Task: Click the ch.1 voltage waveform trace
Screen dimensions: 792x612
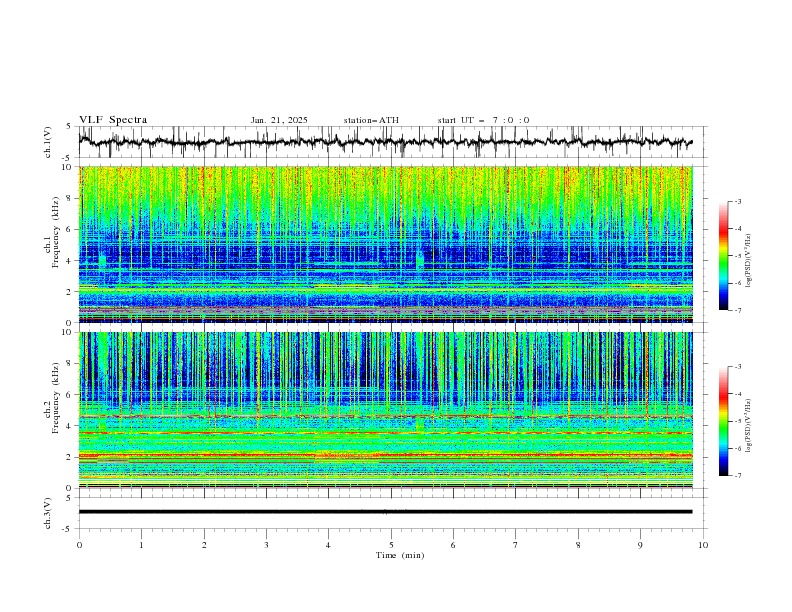Action: [x=385, y=142]
